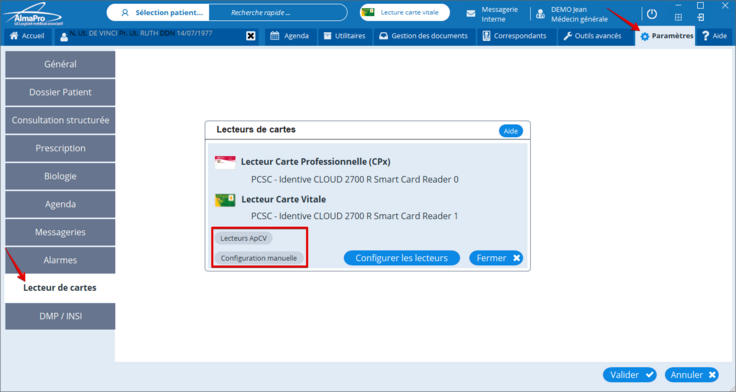Click the Configuration manuelle button
The image size is (736, 392).
tap(259, 258)
